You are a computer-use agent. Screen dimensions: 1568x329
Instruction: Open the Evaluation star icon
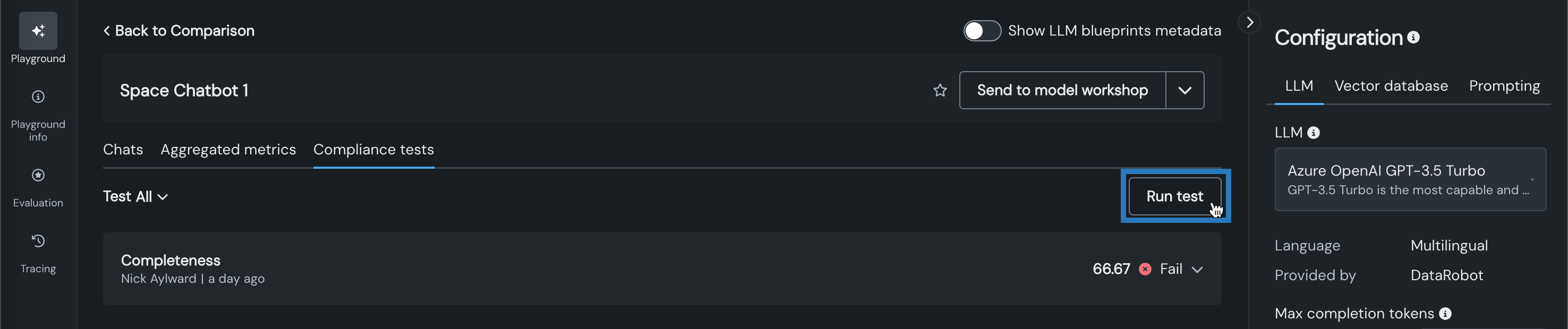coord(38,176)
